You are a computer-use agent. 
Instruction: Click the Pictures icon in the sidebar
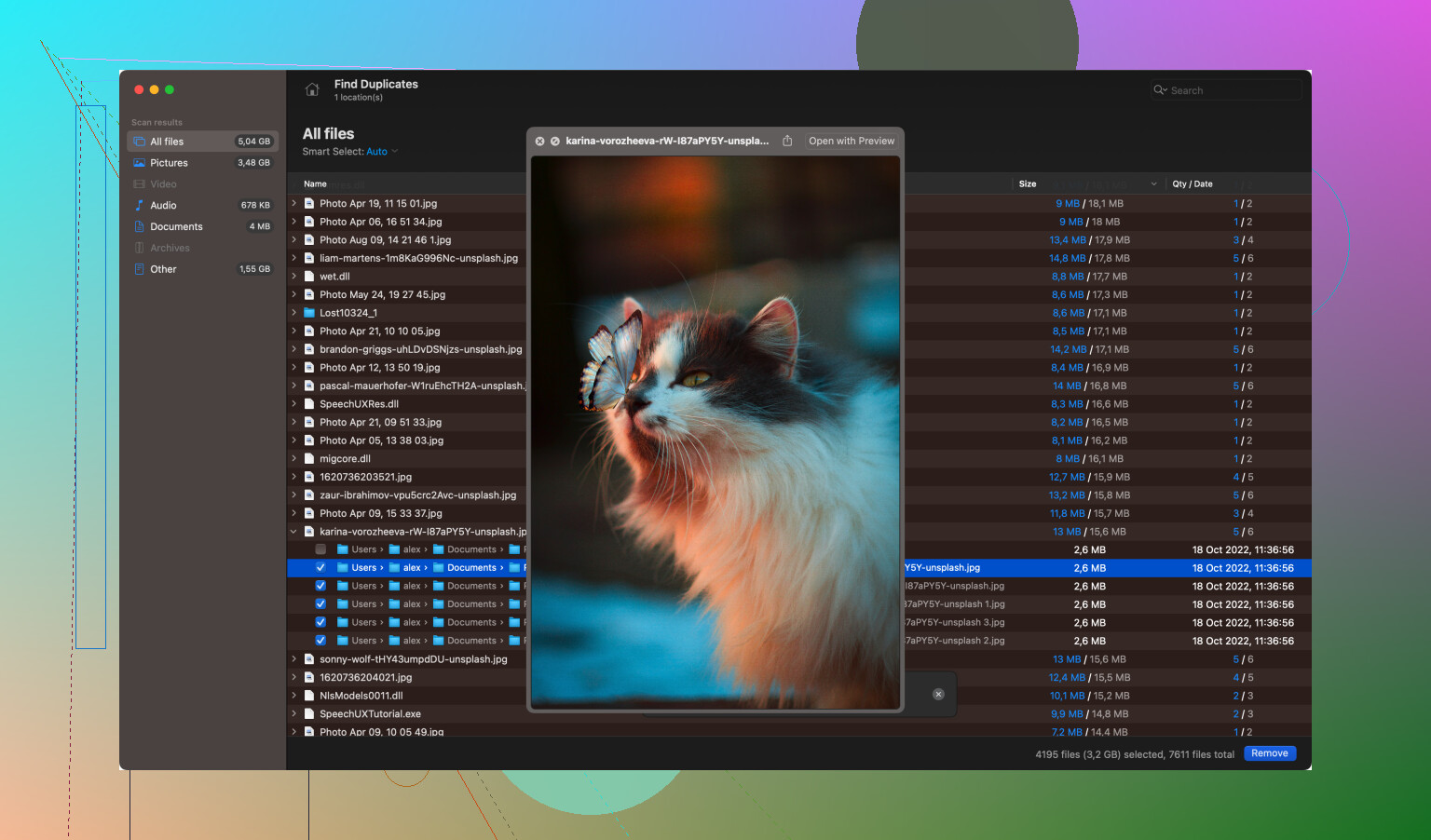139,163
